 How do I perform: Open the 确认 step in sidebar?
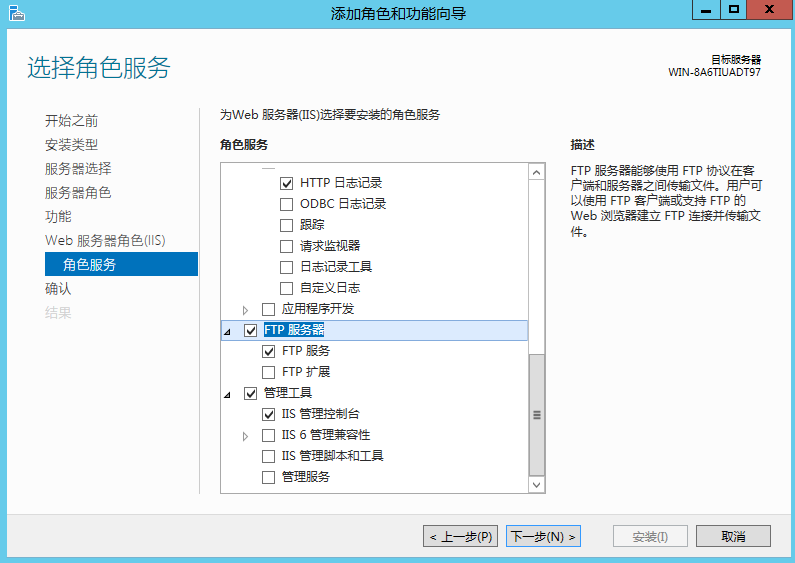[x=58, y=289]
